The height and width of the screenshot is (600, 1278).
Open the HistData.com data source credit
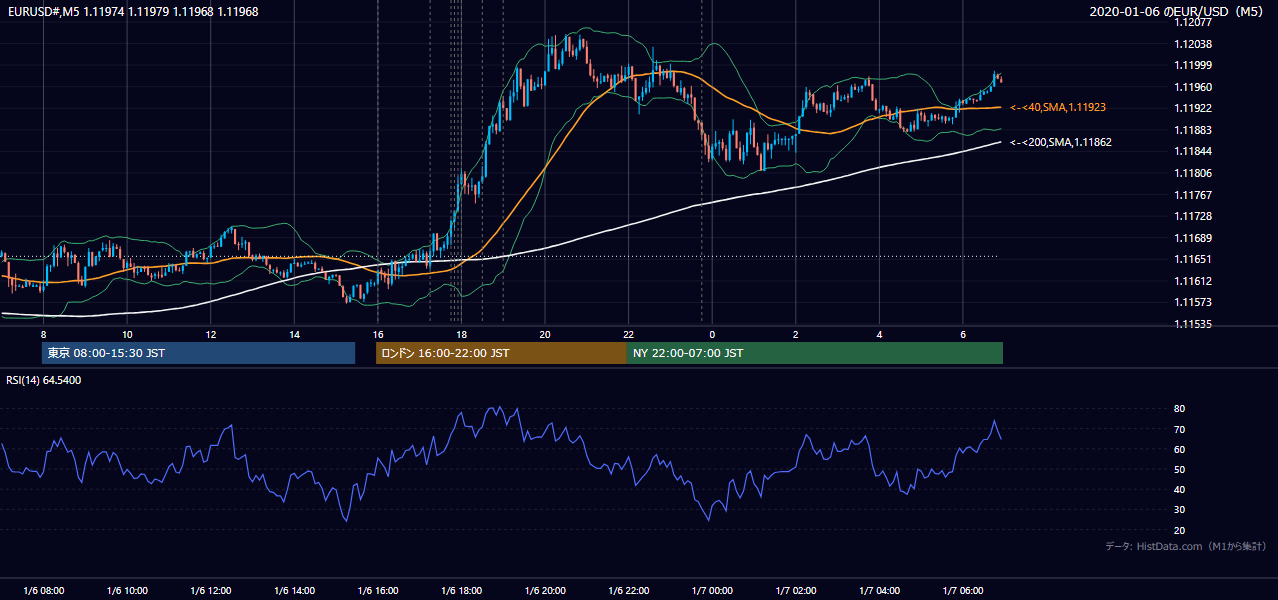tap(1186, 546)
